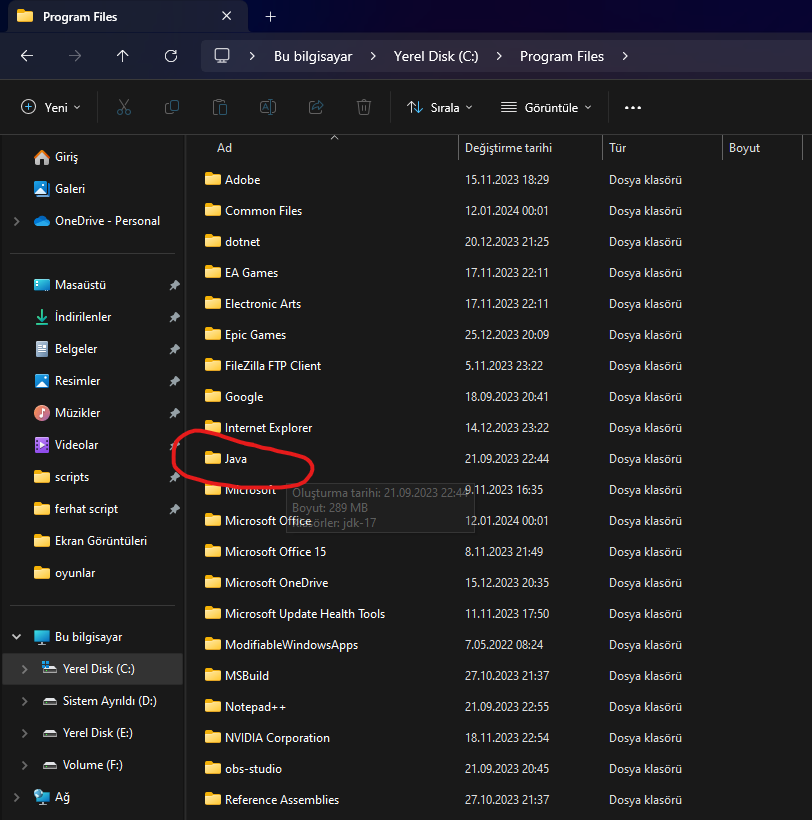Open the scripts folder in the sidebar
The height and width of the screenshot is (820, 812).
pos(61,477)
